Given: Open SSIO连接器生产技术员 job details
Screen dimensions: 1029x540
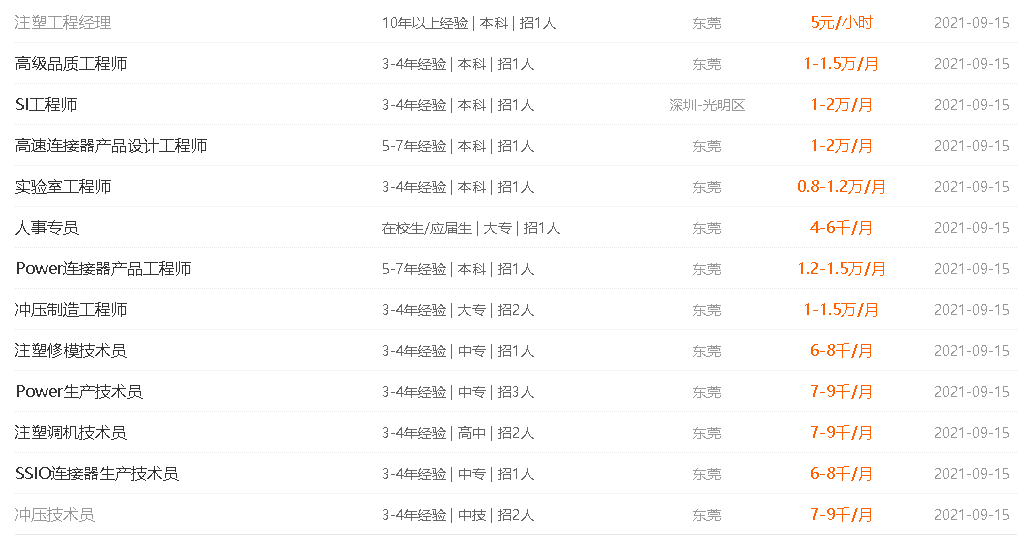Looking at the screenshot, I should tap(96, 474).
